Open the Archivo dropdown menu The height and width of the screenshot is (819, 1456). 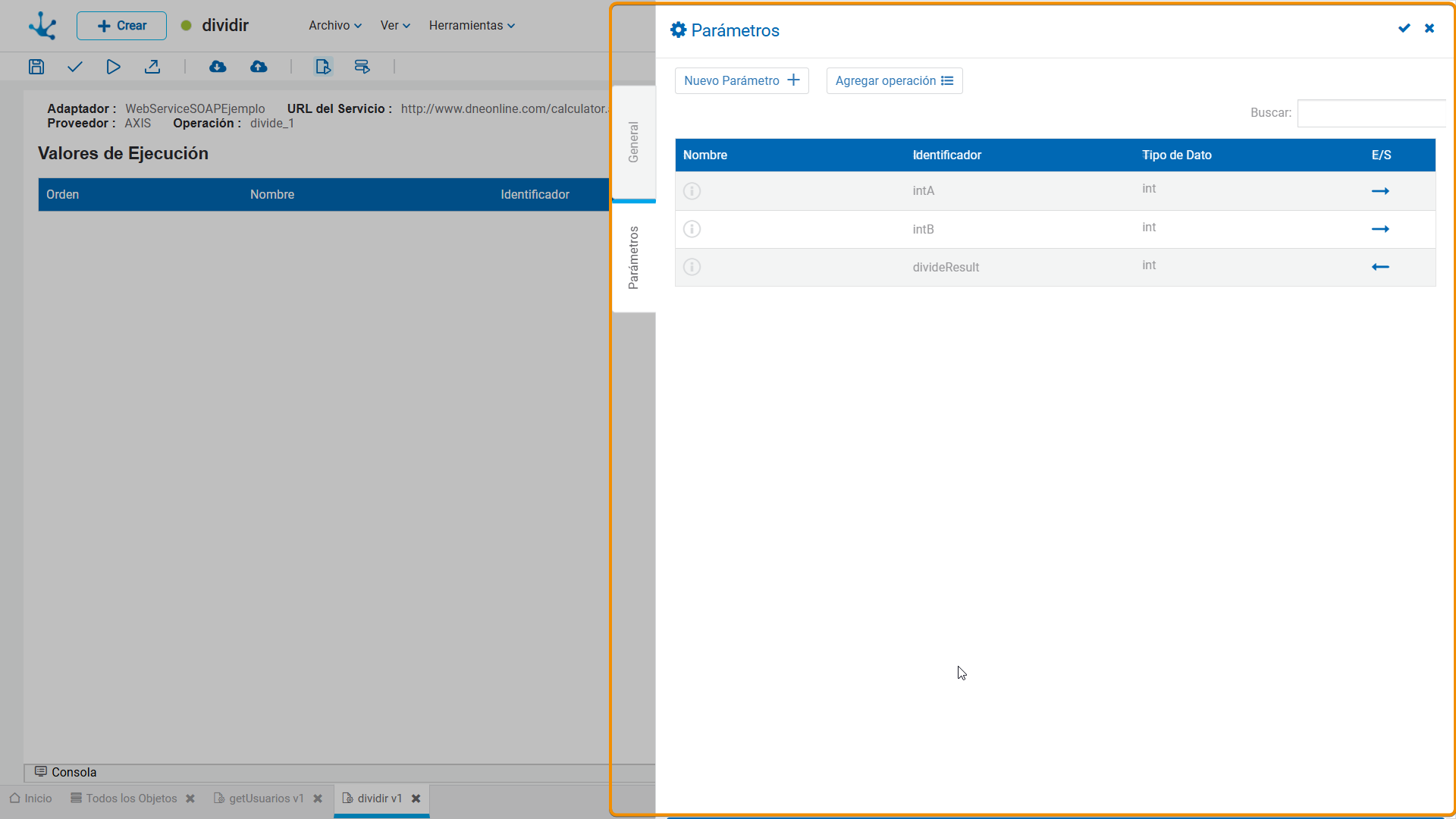[x=335, y=25]
